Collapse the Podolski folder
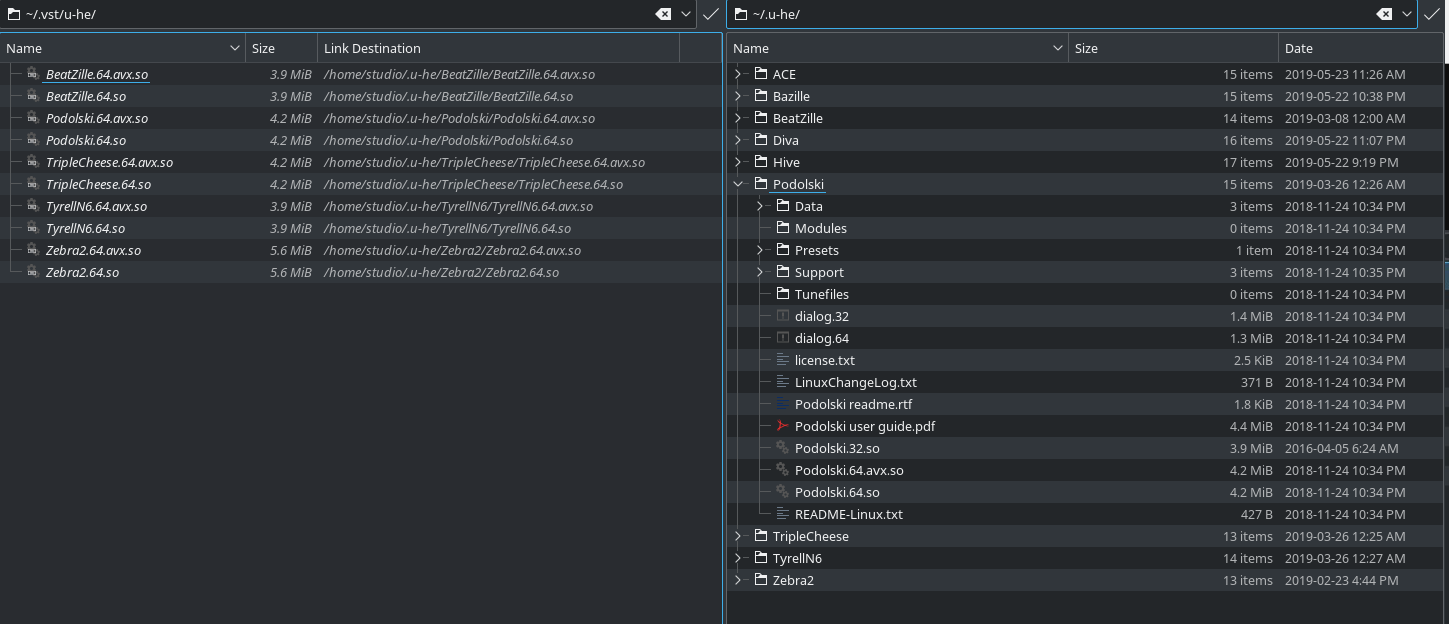The height and width of the screenshot is (624, 1449). coord(738,184)
